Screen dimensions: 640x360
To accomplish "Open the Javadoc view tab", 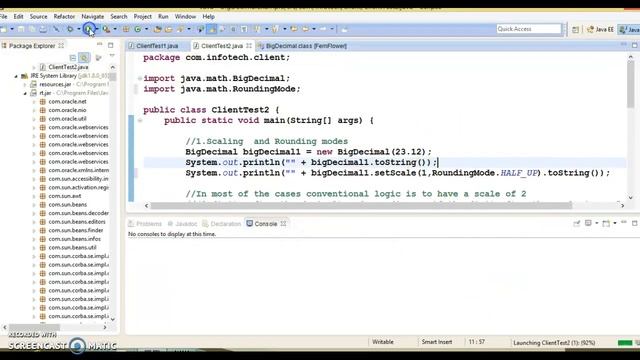I will [182, 224].
